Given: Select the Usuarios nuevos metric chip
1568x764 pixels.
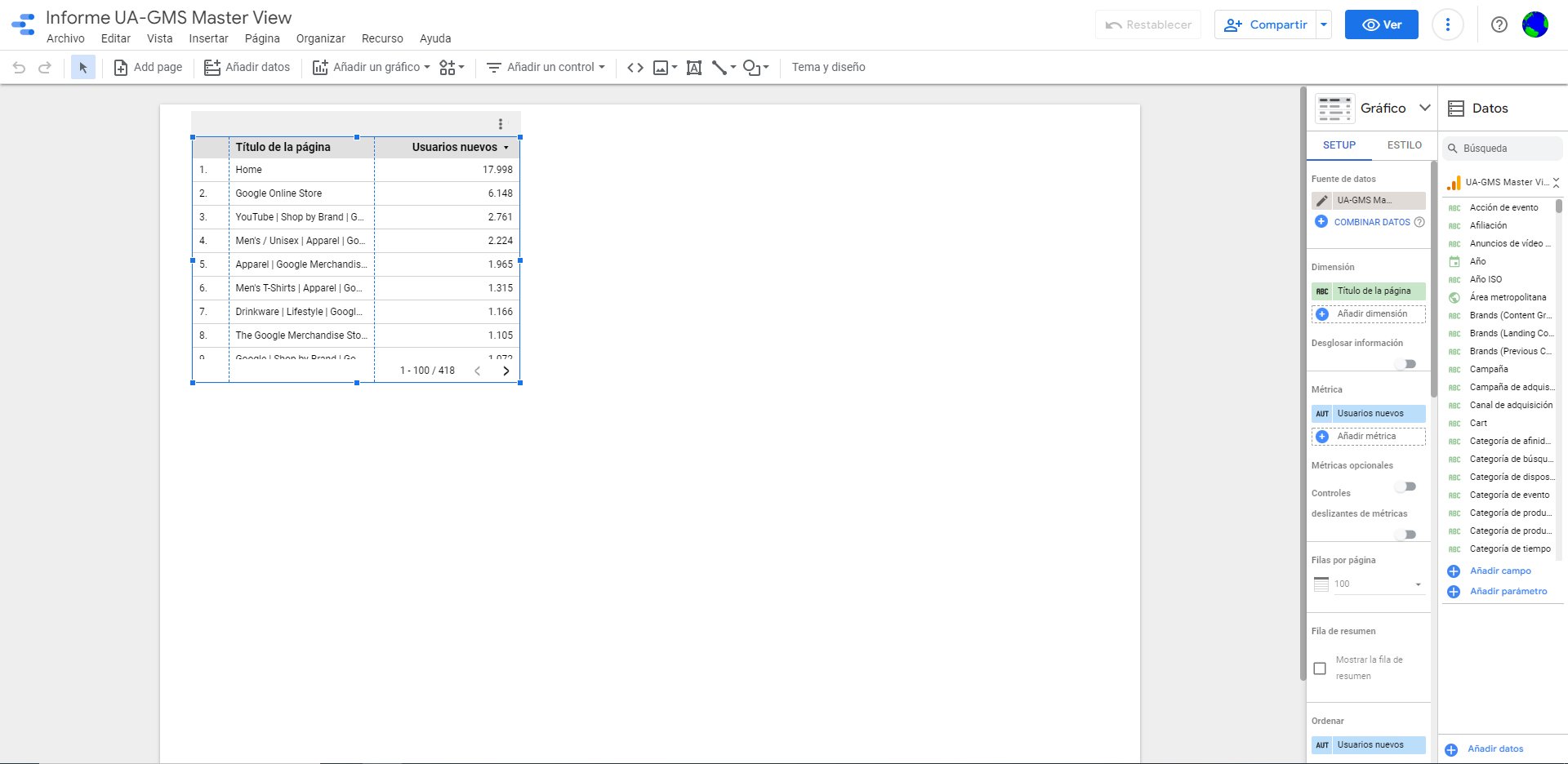Looking at the screenshot, I should (1369, 414).
